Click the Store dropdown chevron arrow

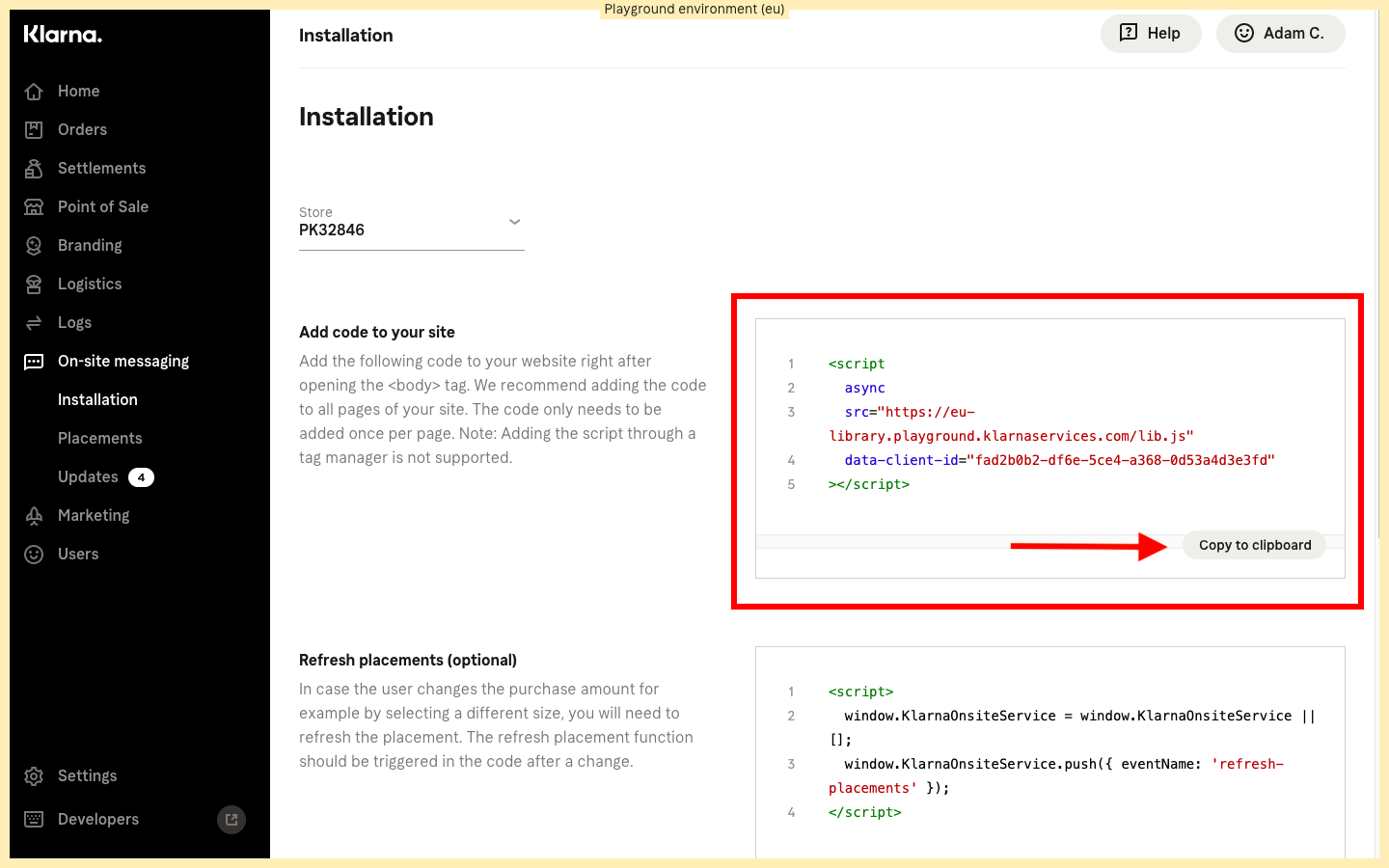(515, 222)
